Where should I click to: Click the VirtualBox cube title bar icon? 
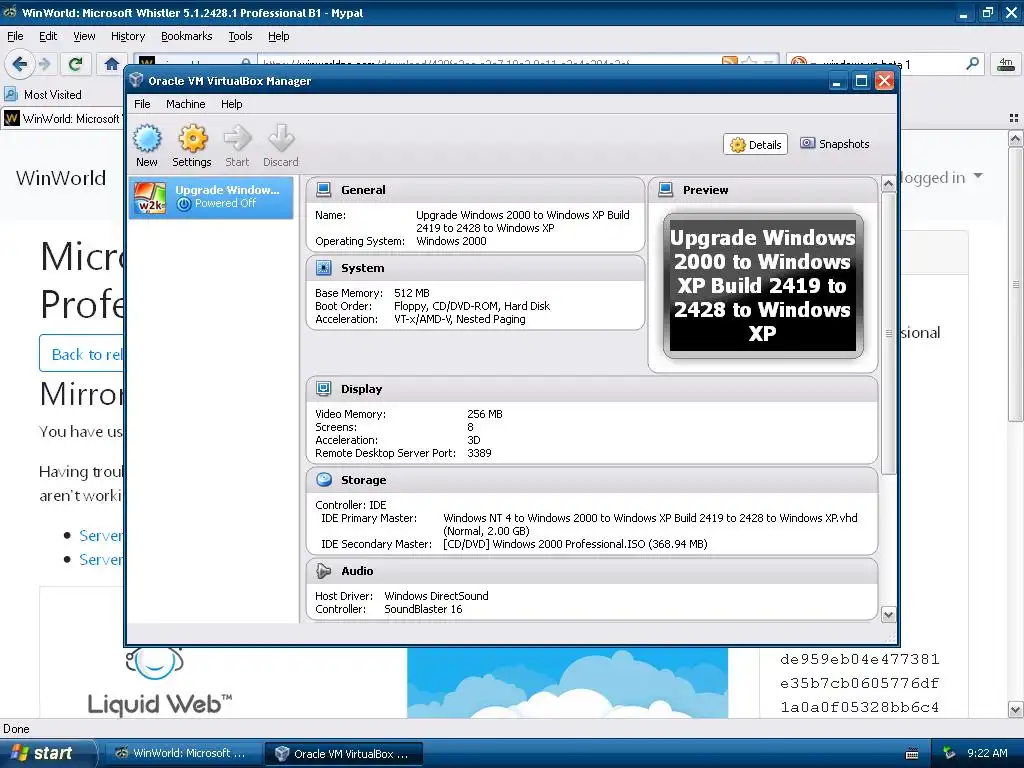pyautogui.click(x=136, y=80)
